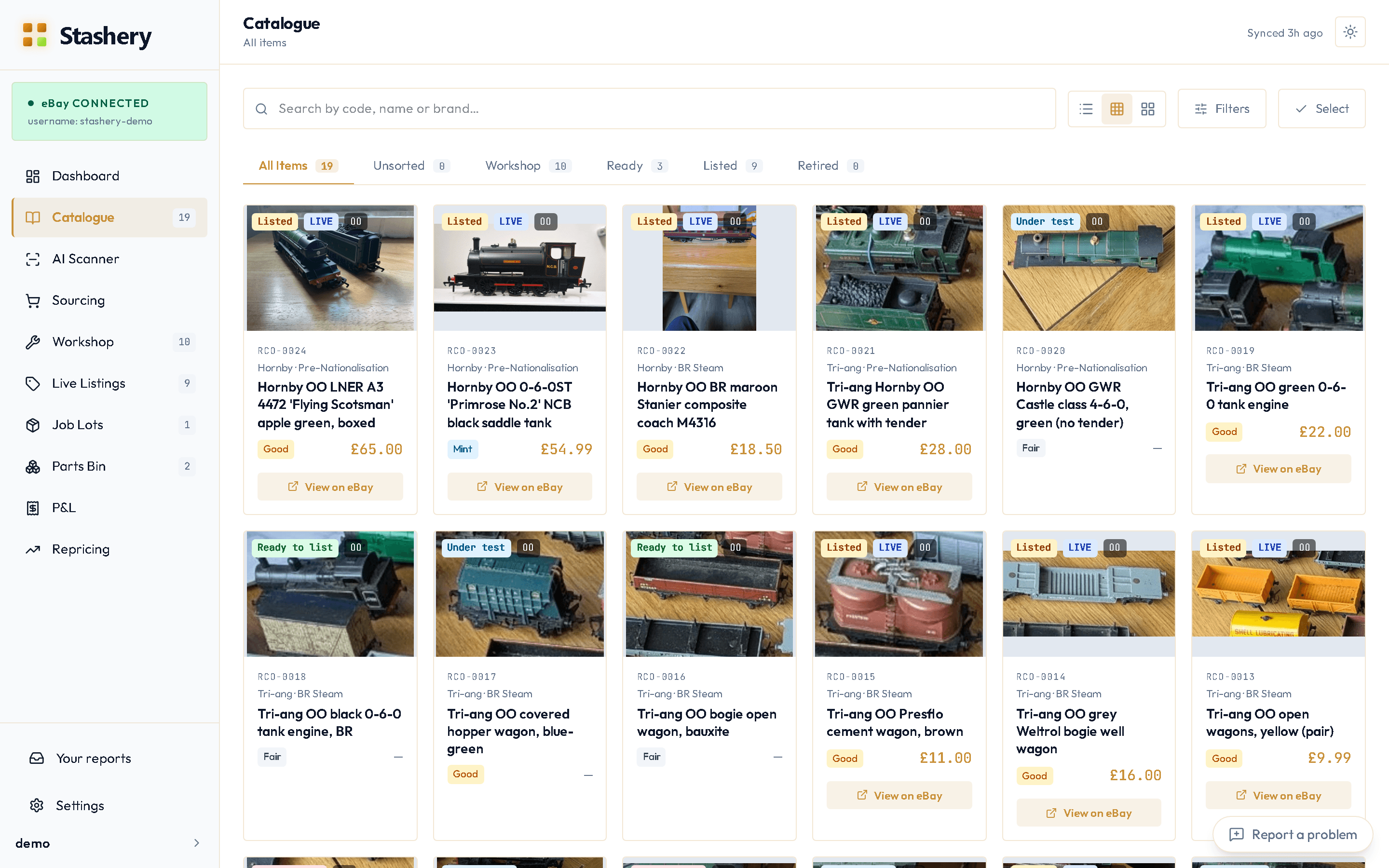Switch to the Workshop tab
This screenshot has width=1389, height=868.
[528, 166]
